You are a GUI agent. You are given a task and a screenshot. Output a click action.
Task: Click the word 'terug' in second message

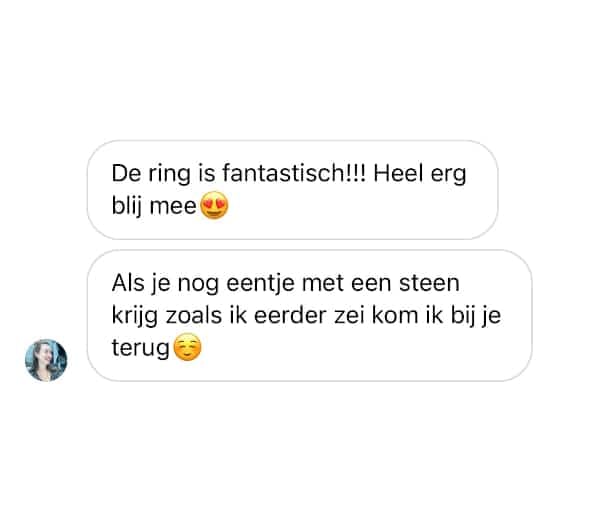140,349
